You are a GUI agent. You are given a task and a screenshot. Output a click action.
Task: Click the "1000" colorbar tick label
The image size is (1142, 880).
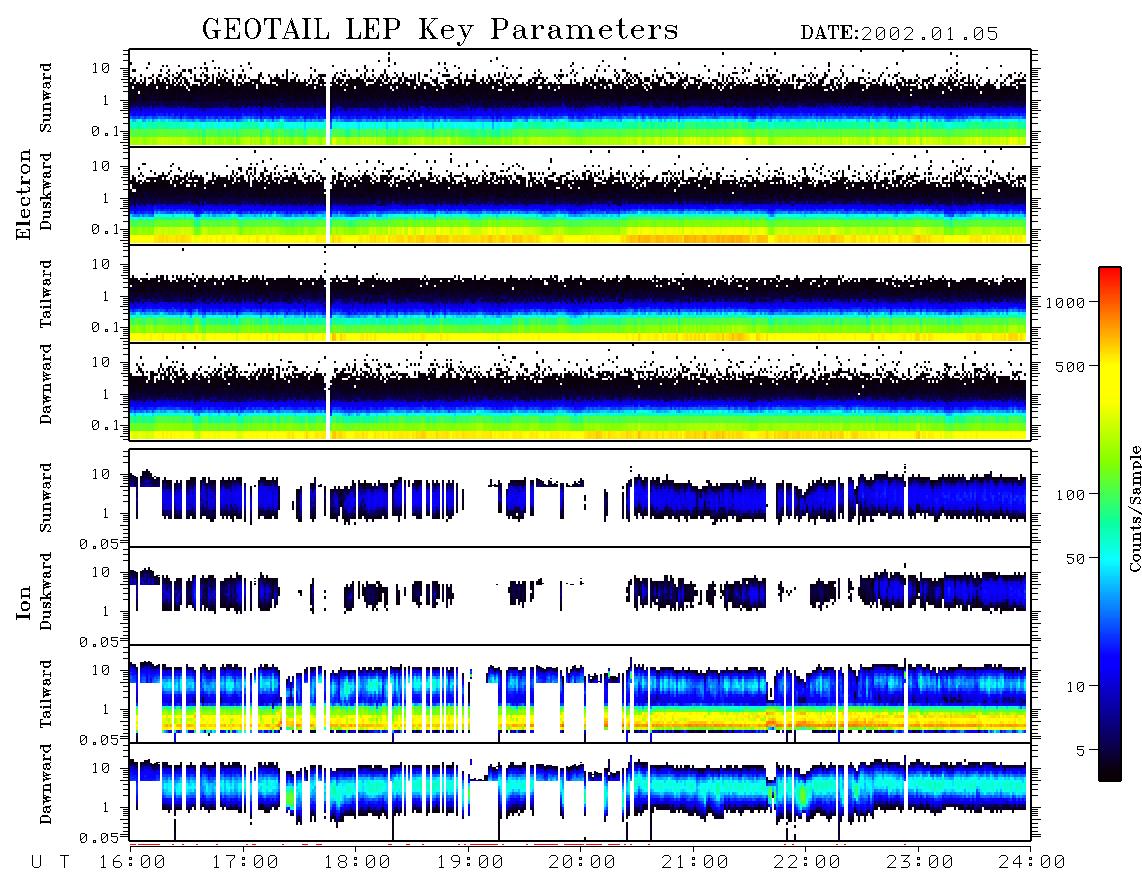[1065, 302]
